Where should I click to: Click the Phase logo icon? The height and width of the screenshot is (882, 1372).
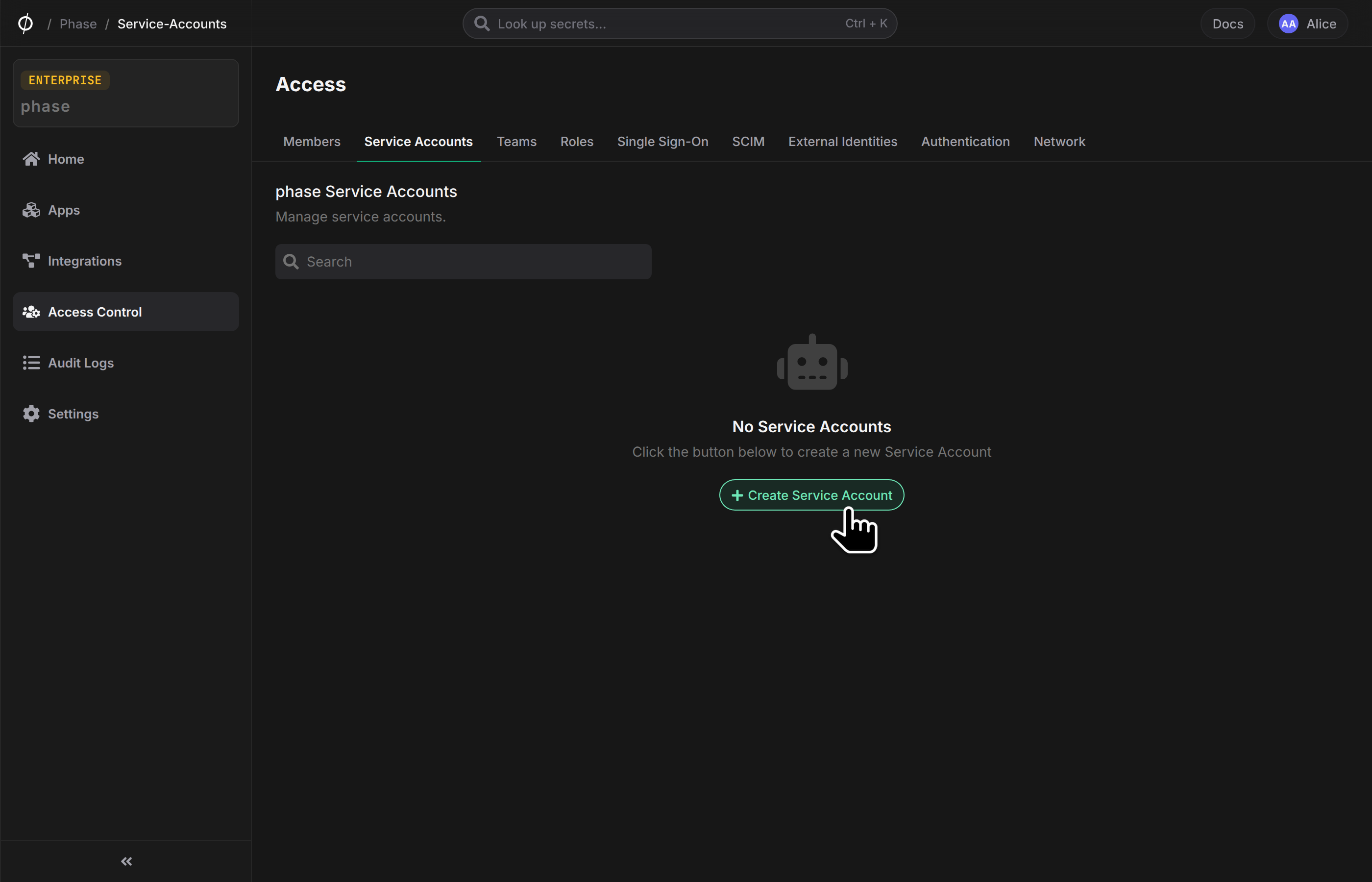click(25, 24)
